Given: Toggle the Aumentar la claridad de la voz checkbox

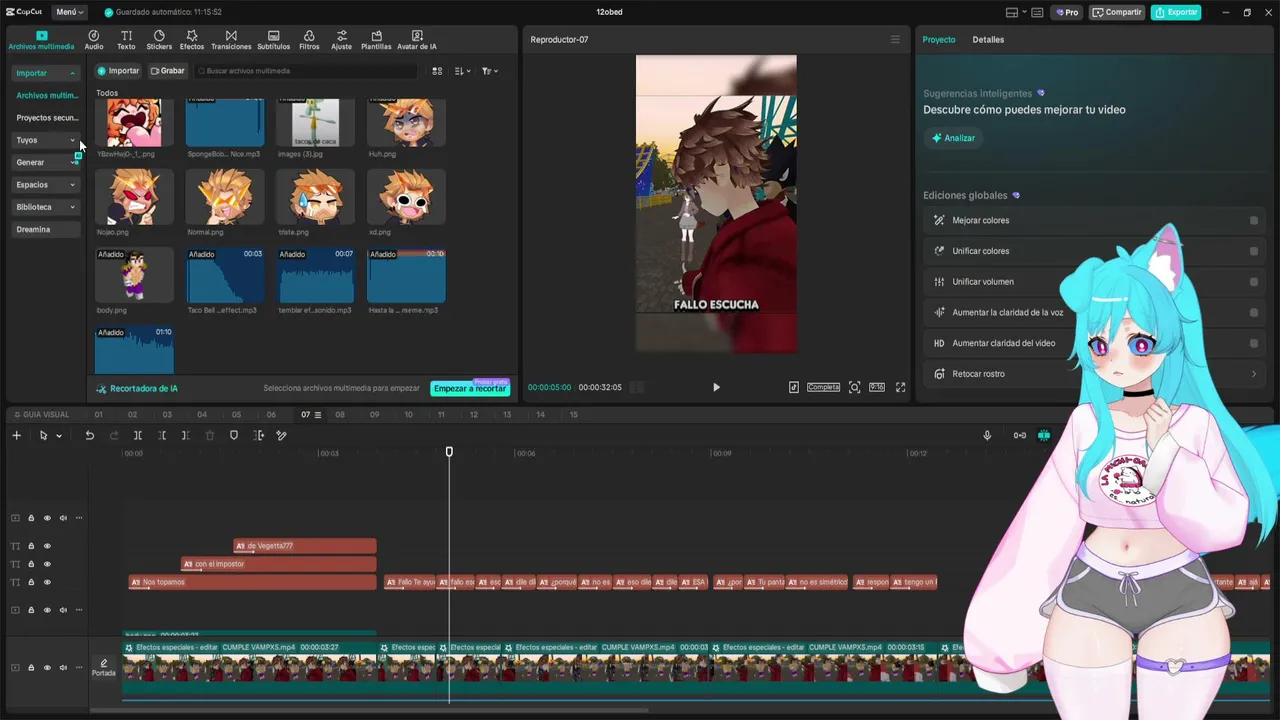Looking at the screenshot, I should tap(1254, 312).
